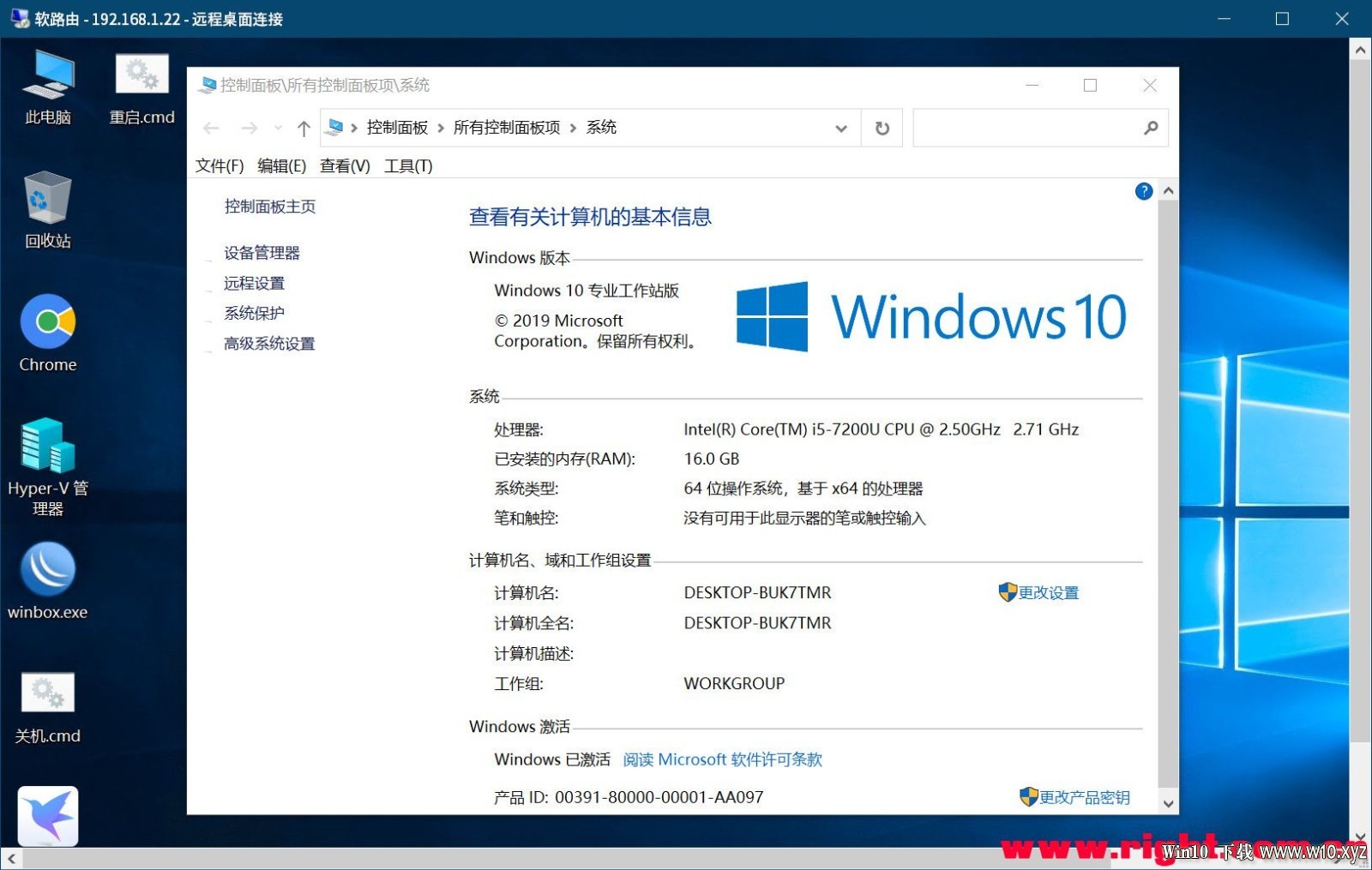
Task: Refresh the system control panel page
Action: (882, 129)
